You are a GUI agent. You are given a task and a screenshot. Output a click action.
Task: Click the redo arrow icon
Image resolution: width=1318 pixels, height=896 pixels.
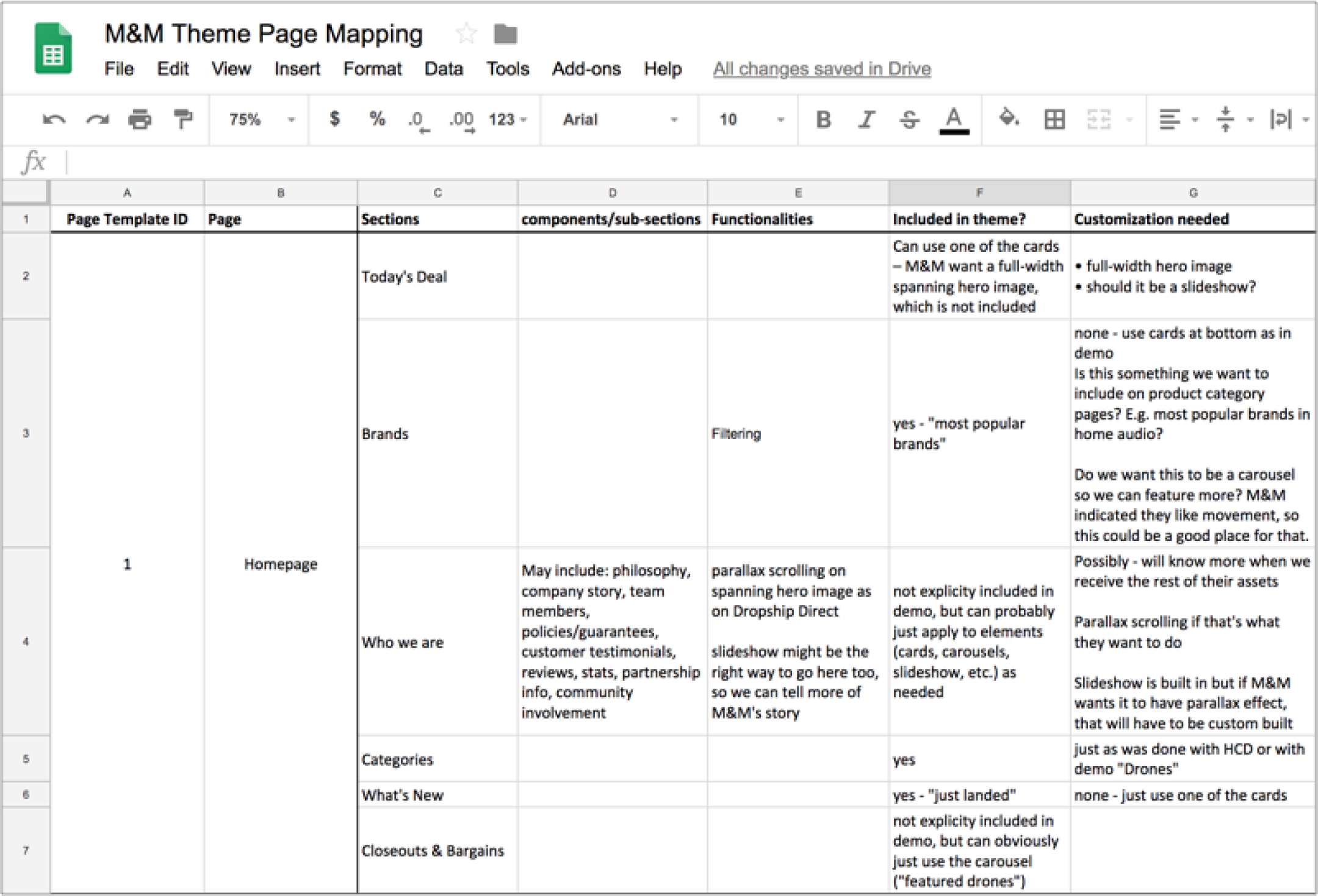click(97, 119)
